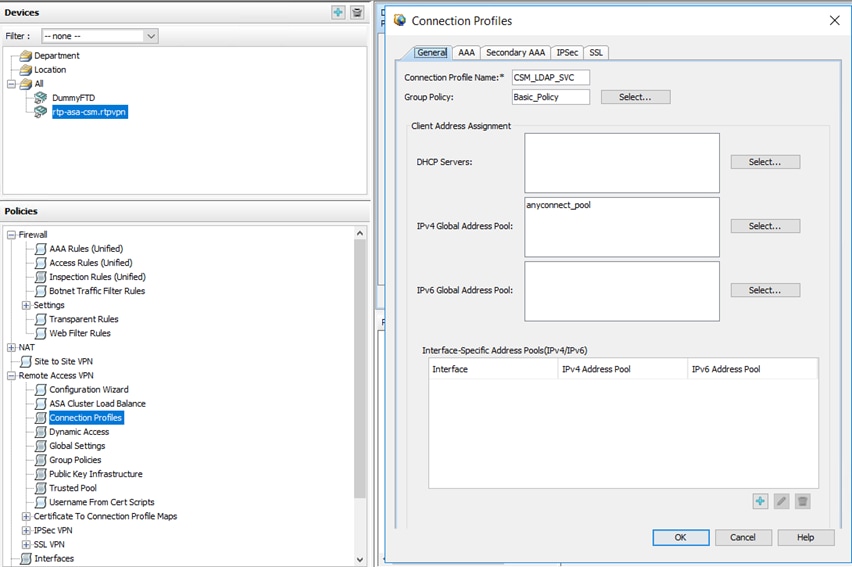This screenshot has width=852, height=567.
Task: Click the Group Policies policy icon
Action: 41,460
